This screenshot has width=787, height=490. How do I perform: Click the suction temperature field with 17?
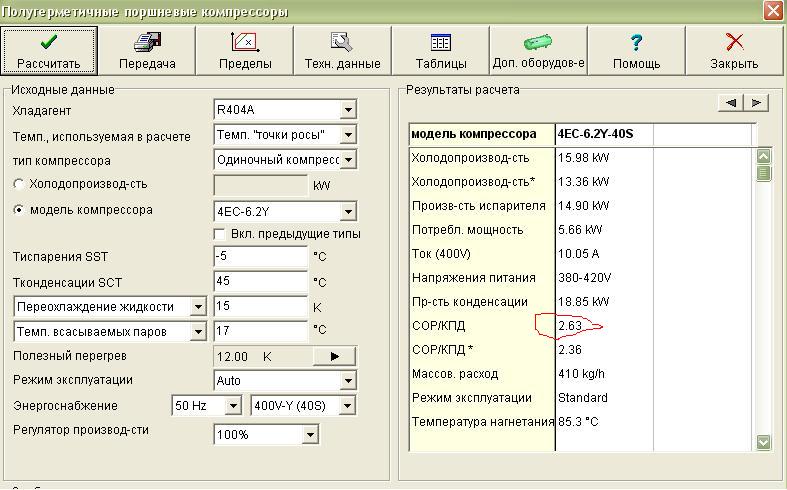tap(260, 331)
